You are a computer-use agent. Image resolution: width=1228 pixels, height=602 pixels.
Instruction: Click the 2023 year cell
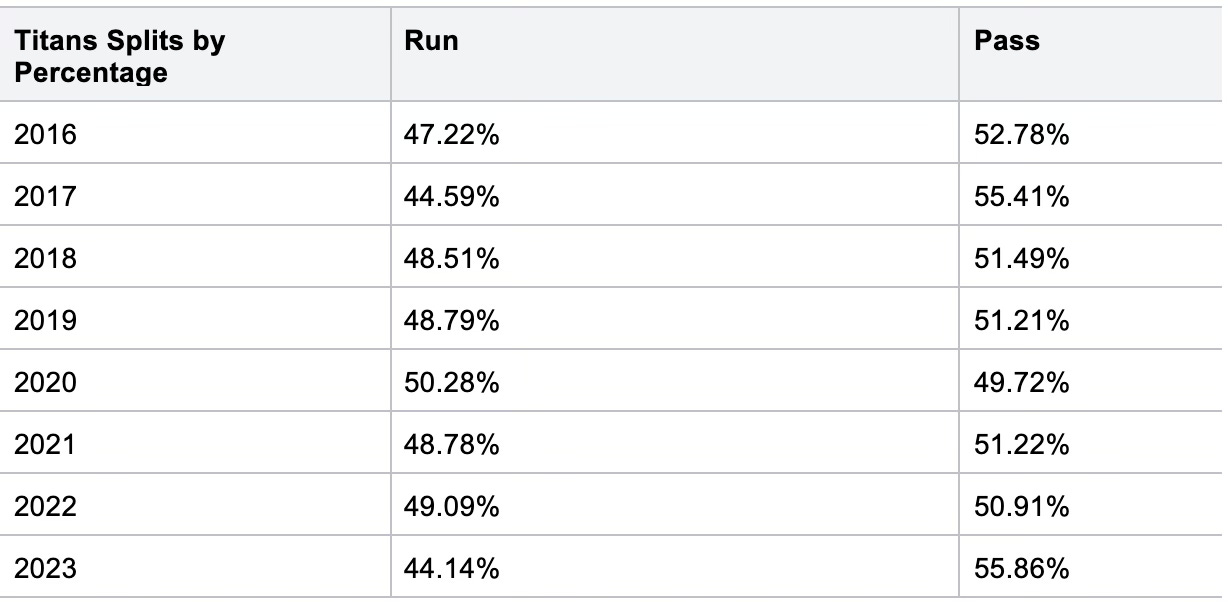pyautogui.click(x=196, y=568)
